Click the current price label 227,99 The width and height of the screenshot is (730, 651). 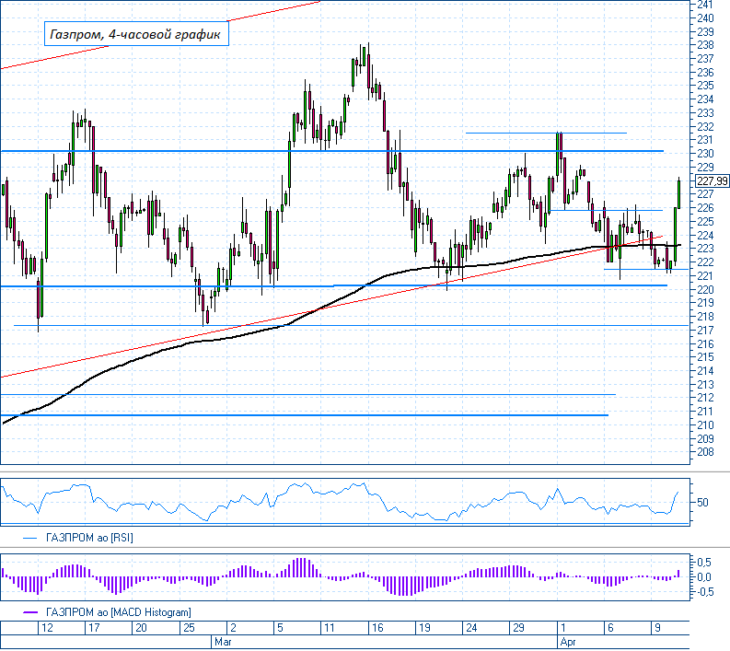[x=712, y=181]
